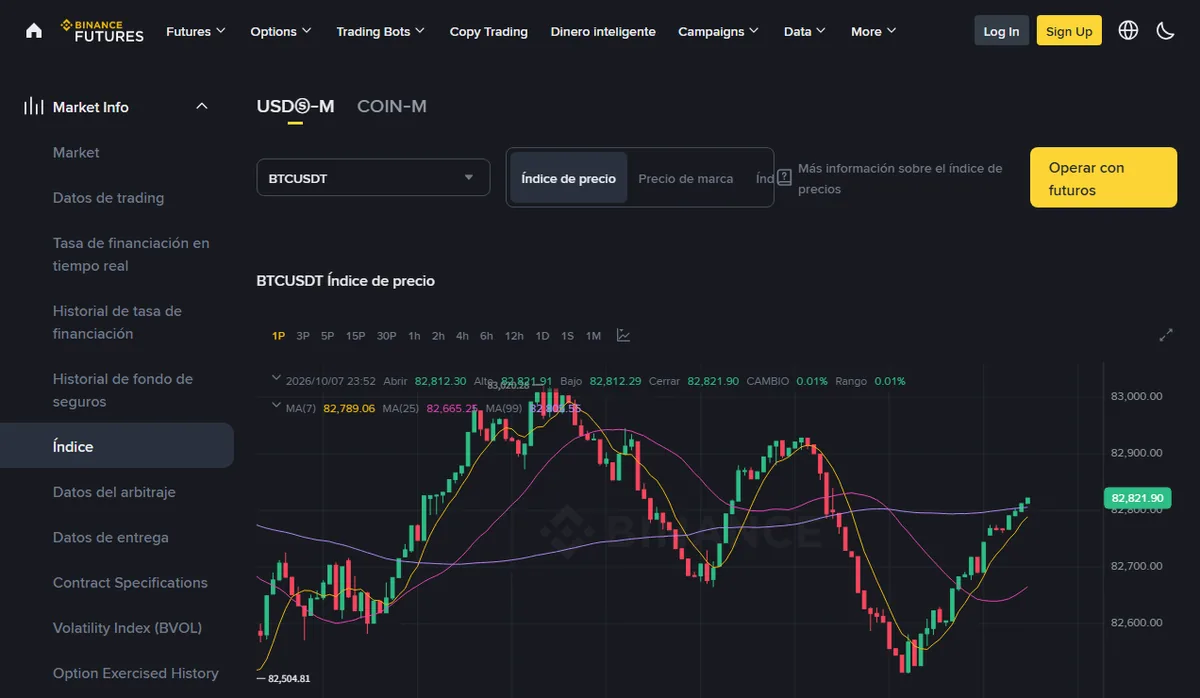Expand chart to fullscreen
Screen dimensions: 1200x698
1166,335
